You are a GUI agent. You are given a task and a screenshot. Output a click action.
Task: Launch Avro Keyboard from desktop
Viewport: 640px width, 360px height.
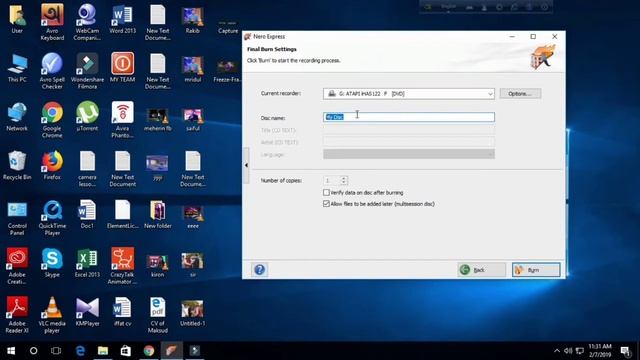click(x=52, y=21)
